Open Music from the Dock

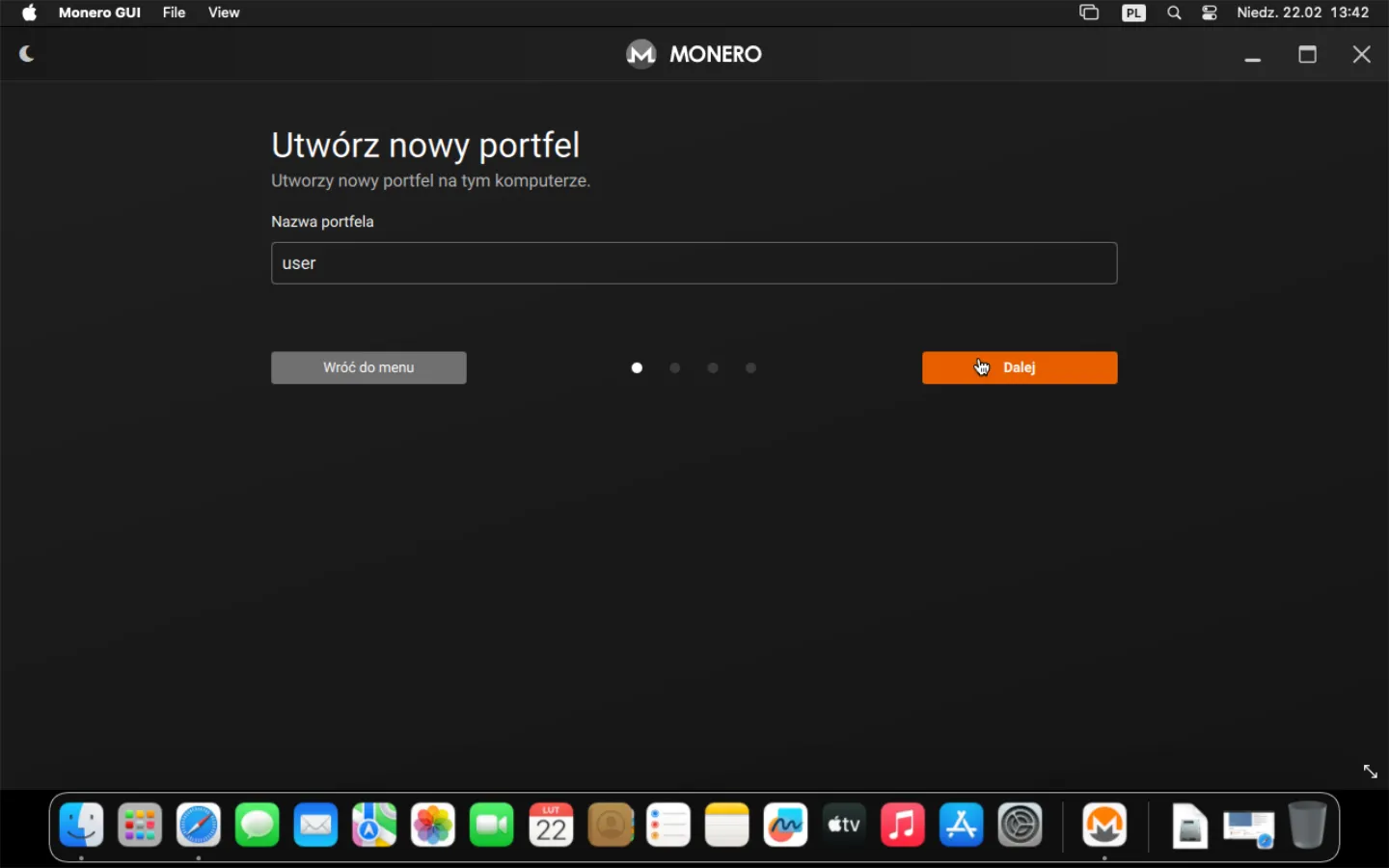point(903,826)
